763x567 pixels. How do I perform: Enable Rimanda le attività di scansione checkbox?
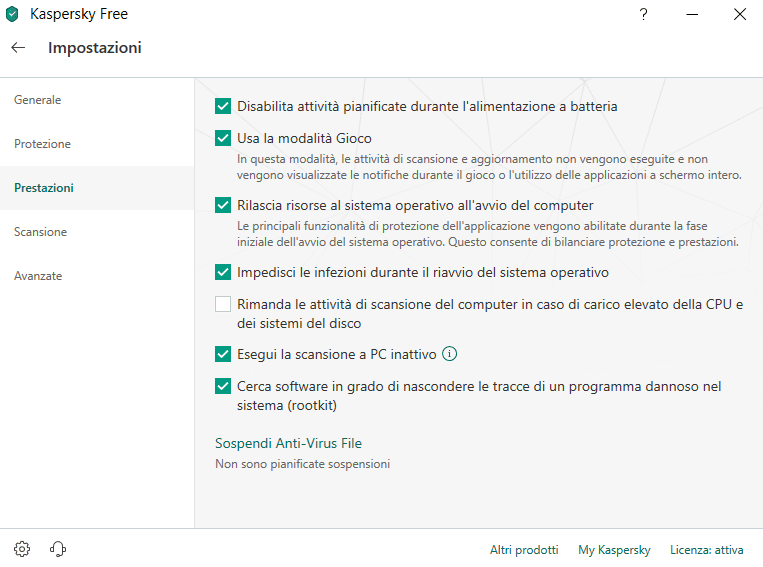pos(223,305)
